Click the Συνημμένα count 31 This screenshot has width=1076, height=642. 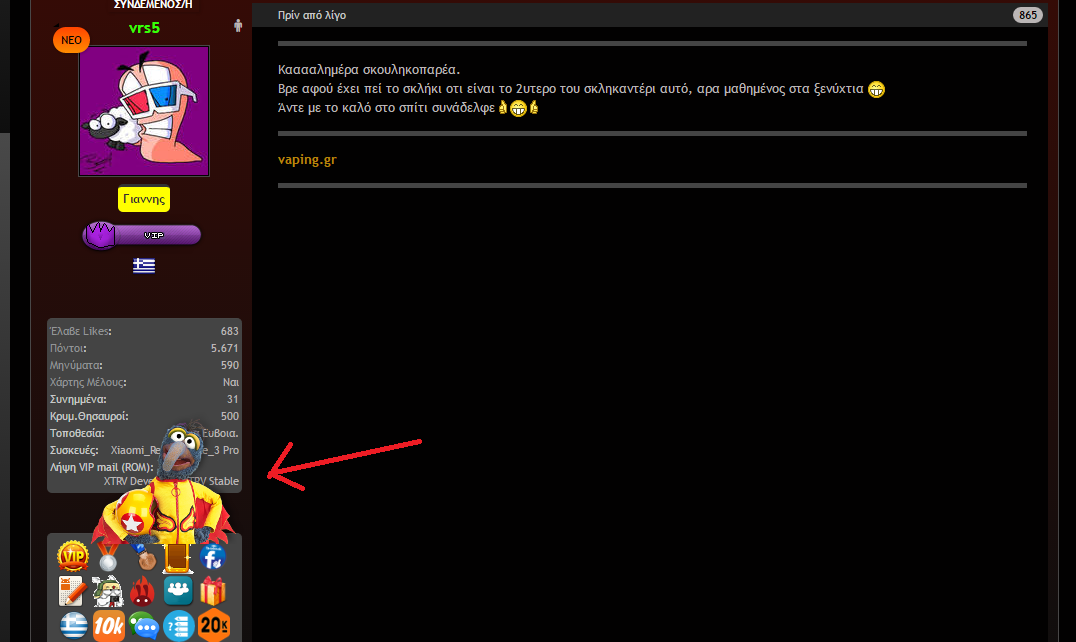[233, 399]
